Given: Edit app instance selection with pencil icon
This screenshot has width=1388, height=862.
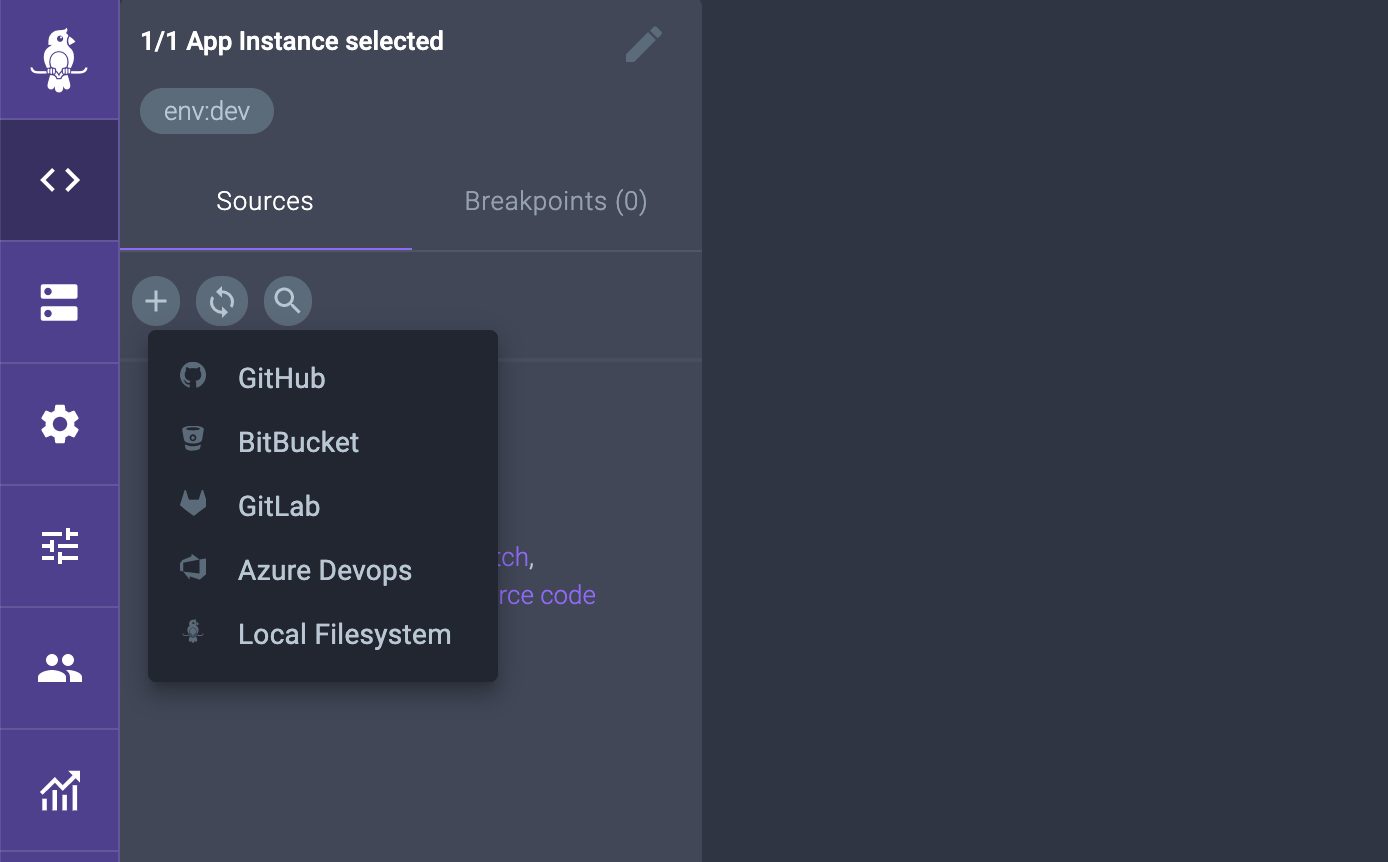Looking at the screenshot, I should pos(643,45).
